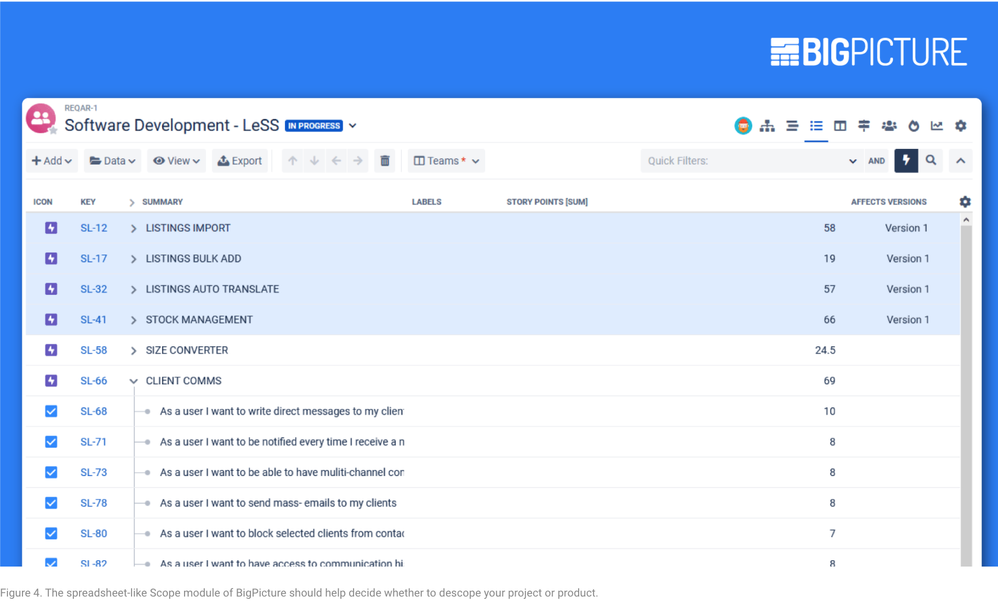Open the user avatar icon
Screen dimensions: 998x607
[743, 125]
